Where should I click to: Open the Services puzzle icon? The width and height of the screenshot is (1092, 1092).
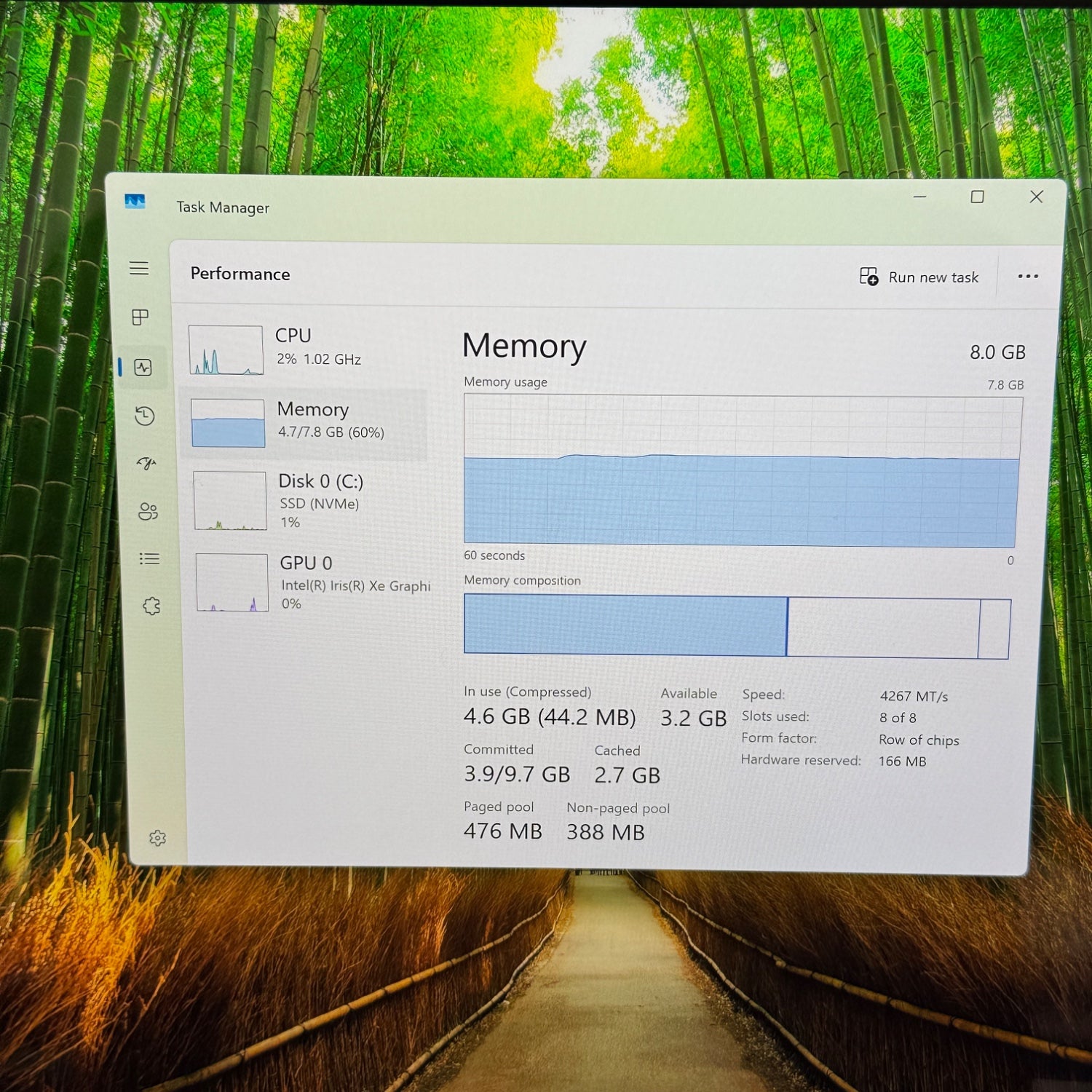coord(151,606)
